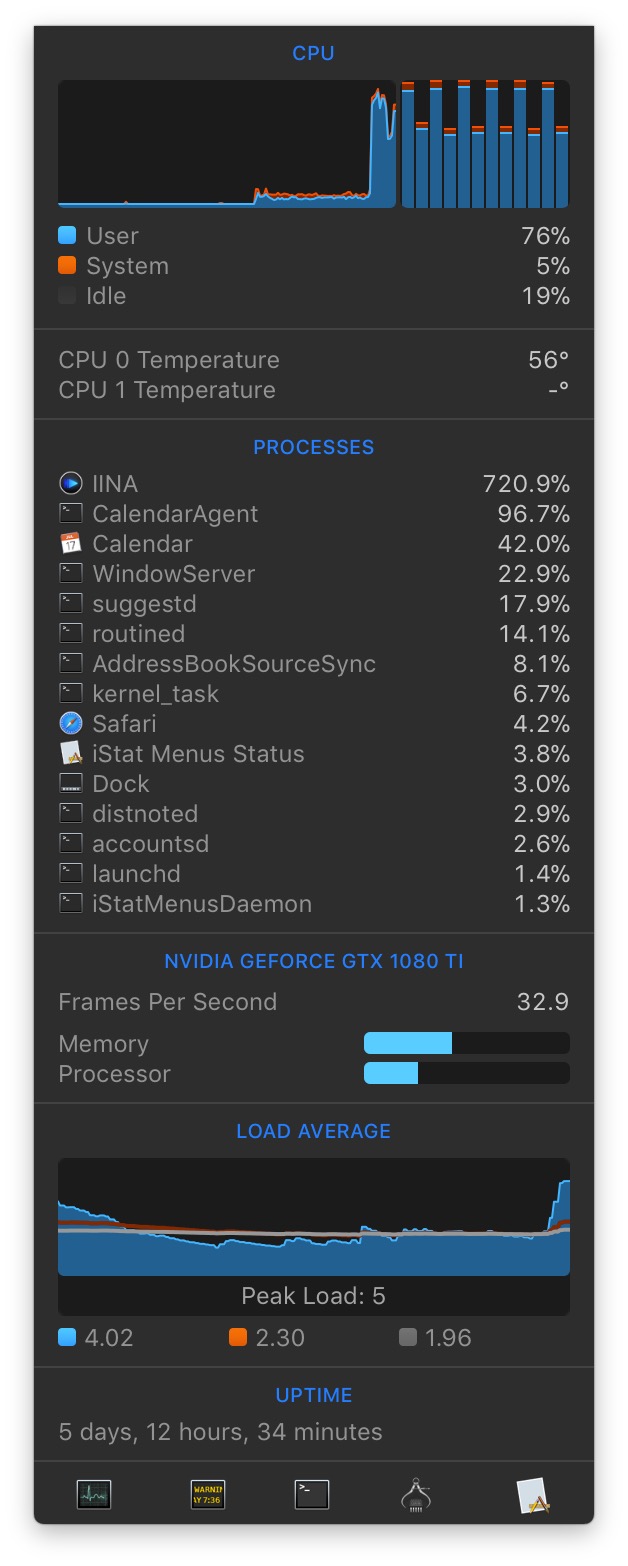This screenshot has height=1566, width=628.
Task: Click the Dock process icon
Action: click(70, 784)
